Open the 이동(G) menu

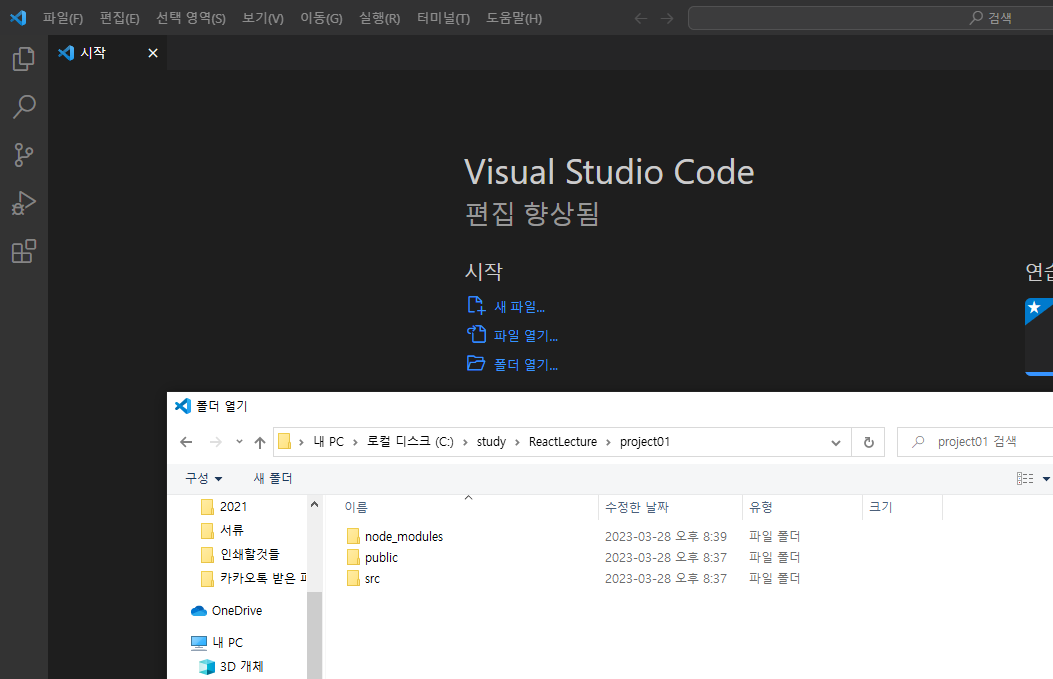321,18
